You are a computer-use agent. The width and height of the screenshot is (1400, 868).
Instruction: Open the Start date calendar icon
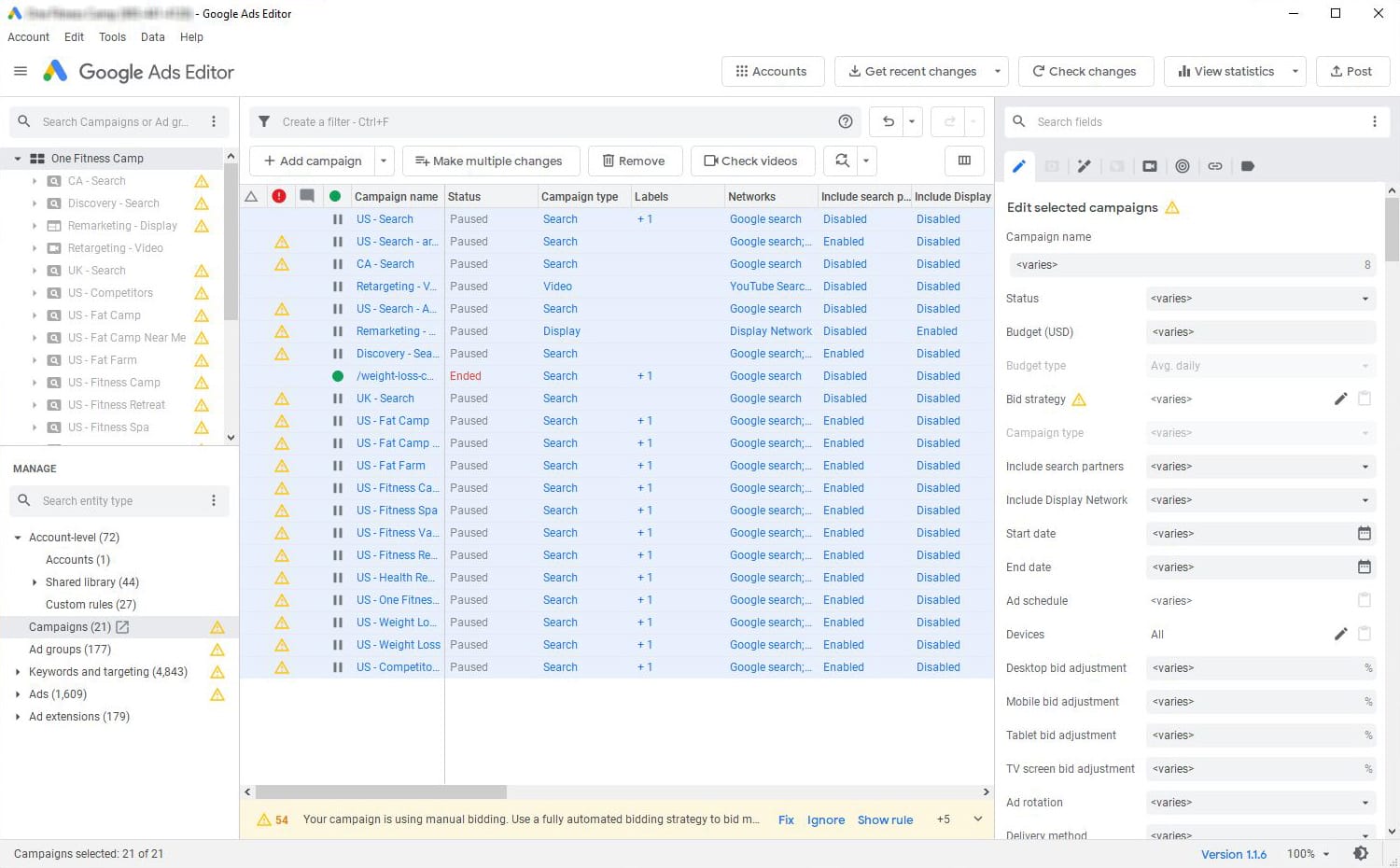[1364, 533]
